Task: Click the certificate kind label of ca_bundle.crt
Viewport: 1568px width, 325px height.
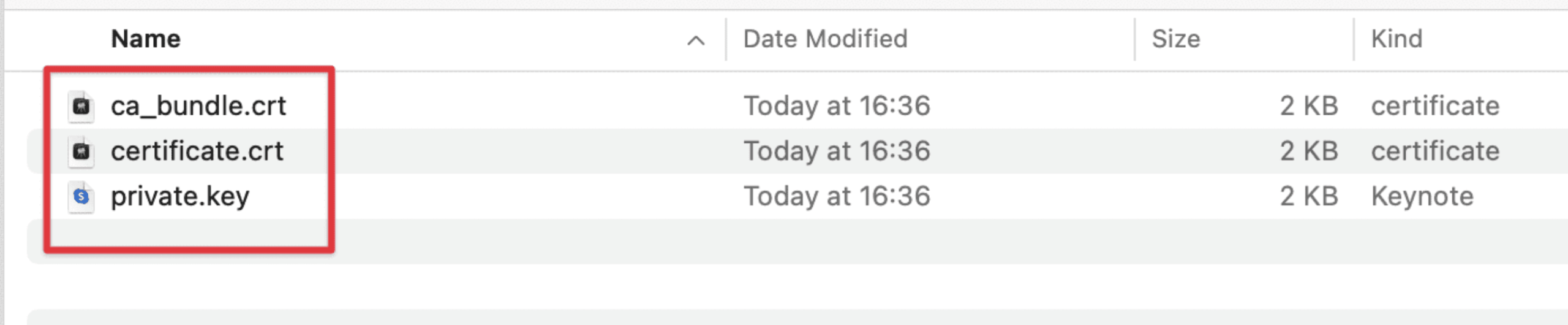Action: 1434,106
